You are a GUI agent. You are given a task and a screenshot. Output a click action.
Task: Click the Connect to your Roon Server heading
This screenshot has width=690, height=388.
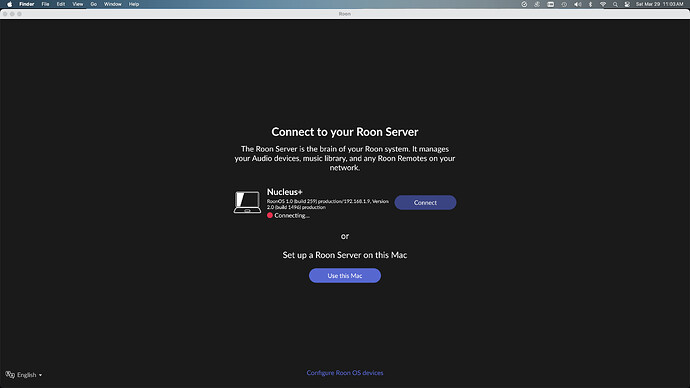point(345,132)
